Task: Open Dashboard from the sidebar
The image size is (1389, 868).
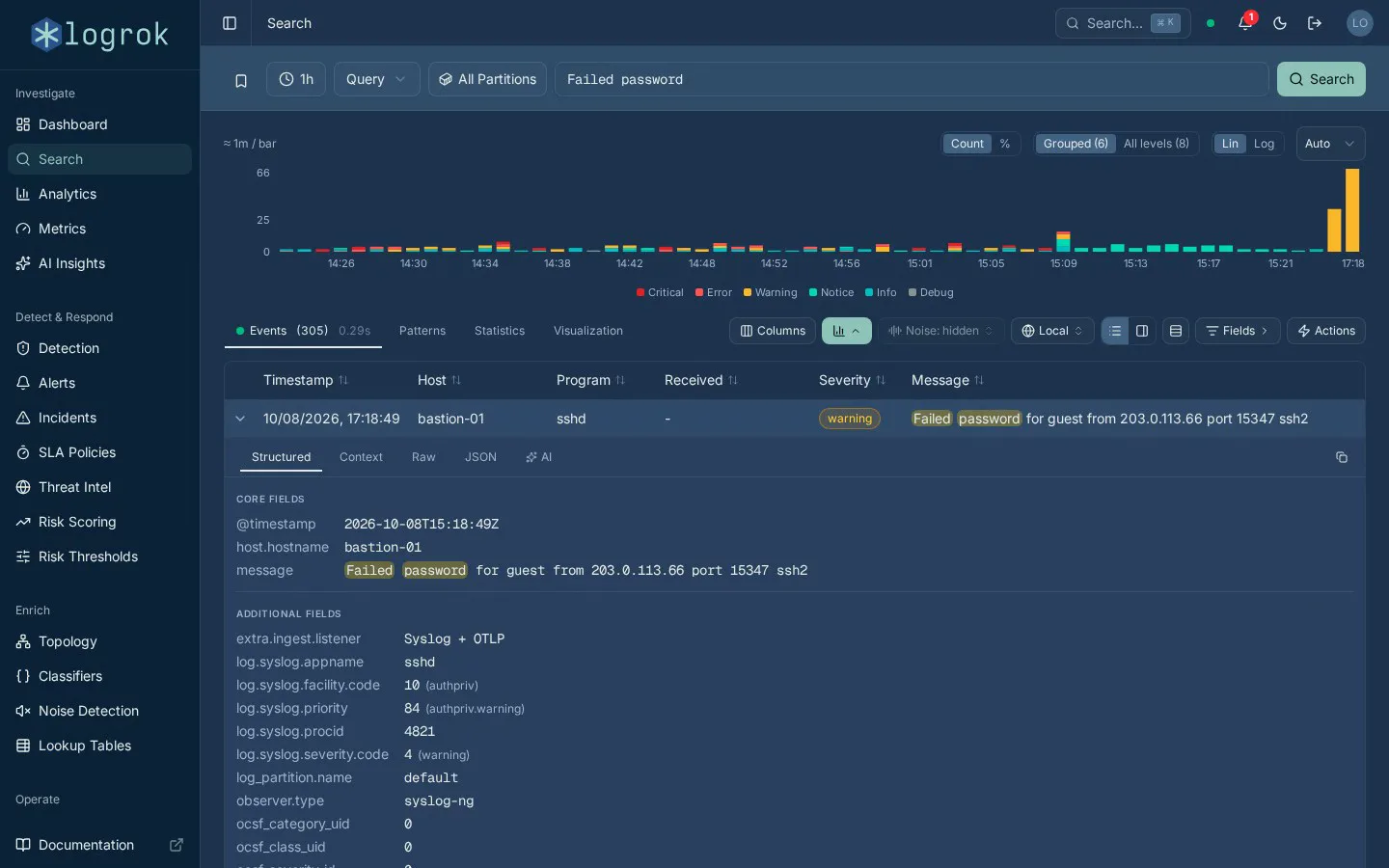Action: [x=99, y=124]
